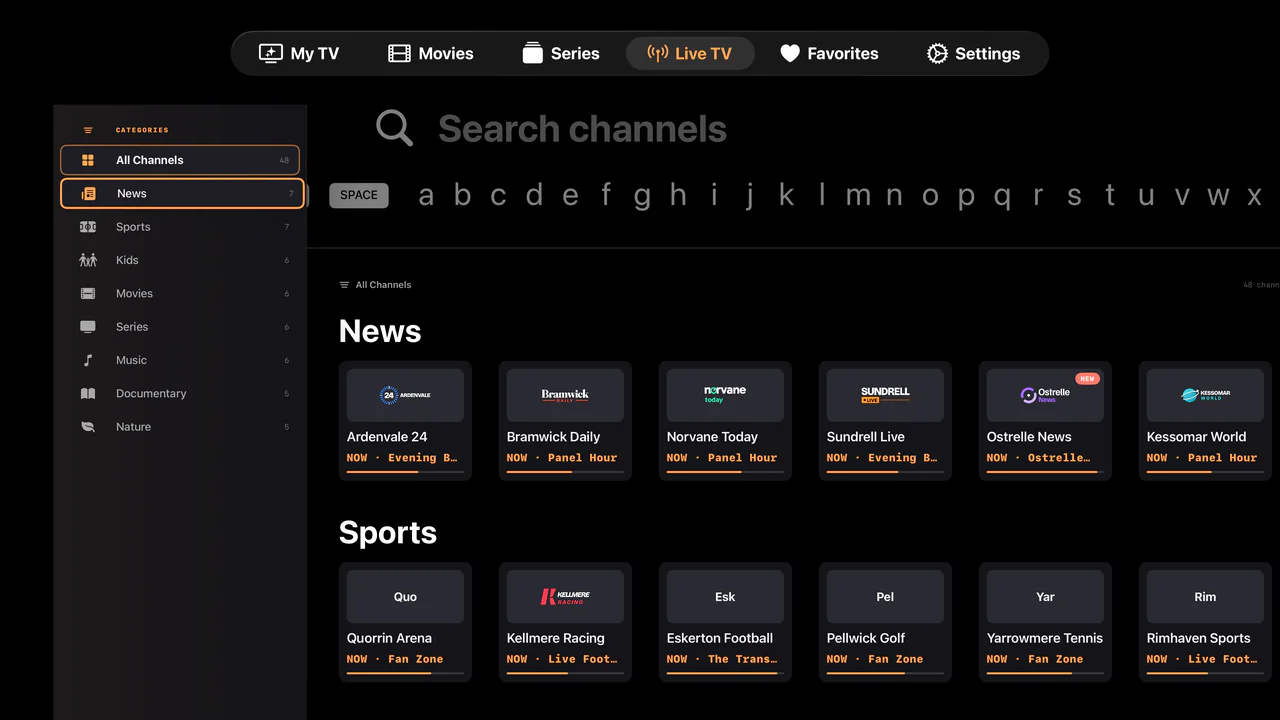Viewport: 1280px width, 720px height.
Task: Select the Documentary category label
Action: pyautogui.click(x=151, y=394)
